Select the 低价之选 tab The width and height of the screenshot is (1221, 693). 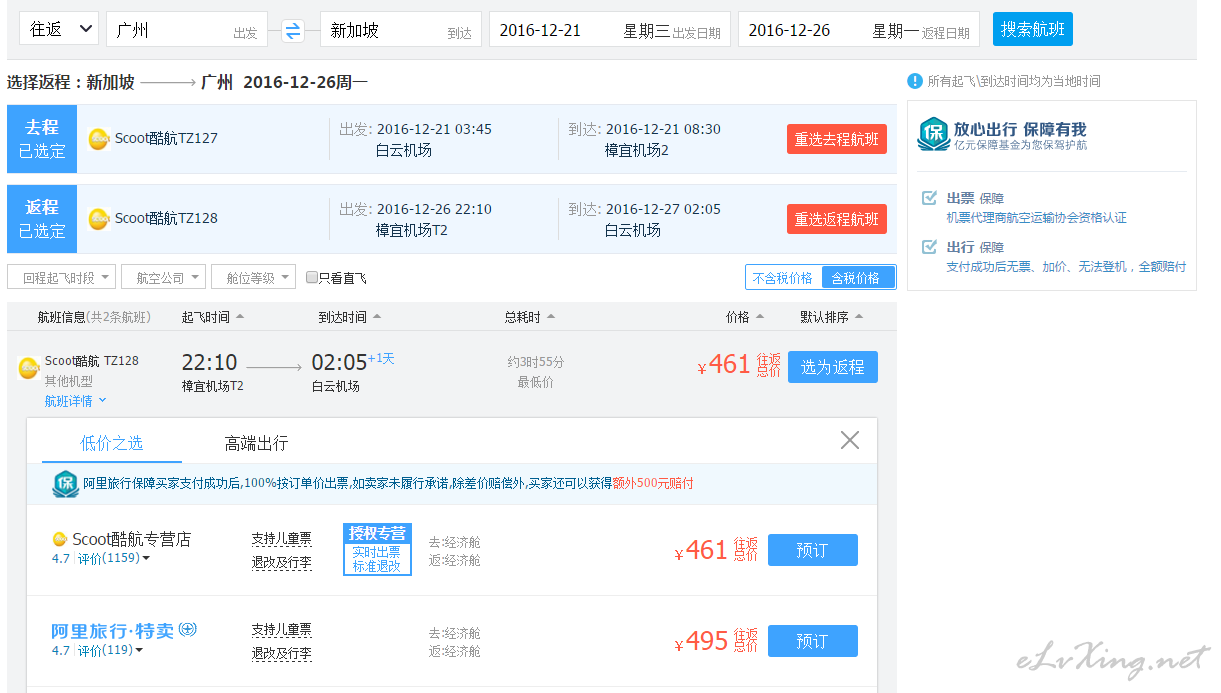(112, 443)
